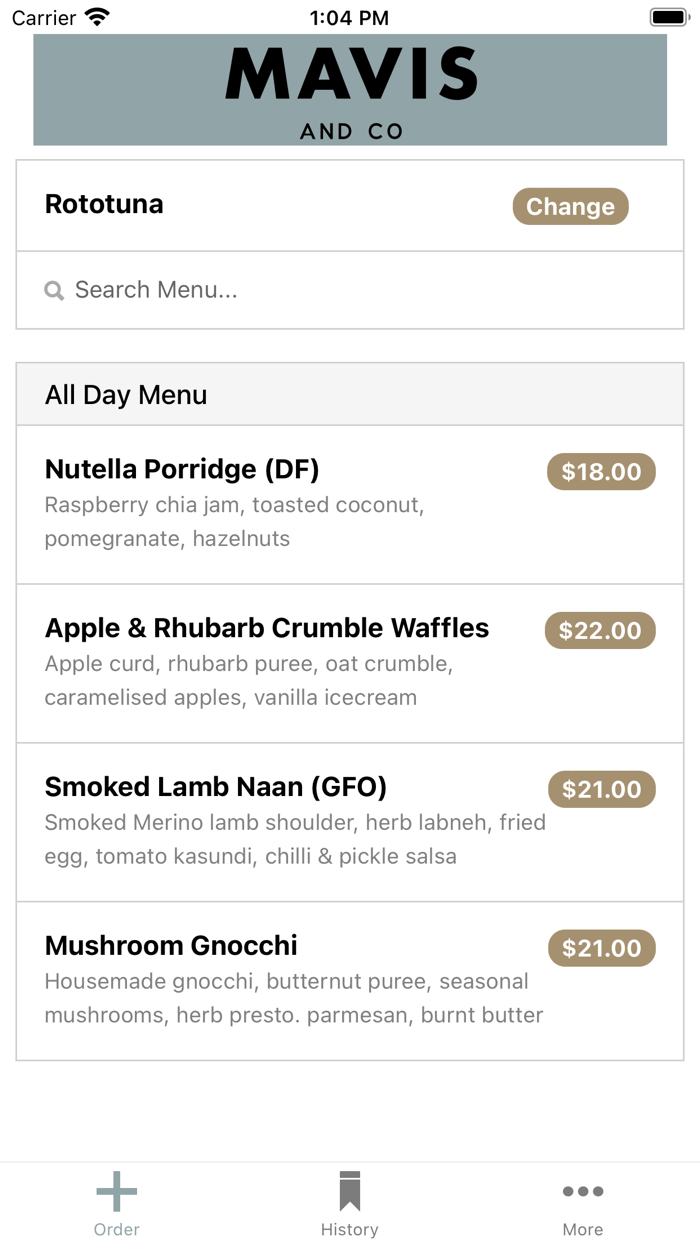The image size is (700, 1244).
Task: Tap the plus Order icon
Action: tap(117, 1191)
